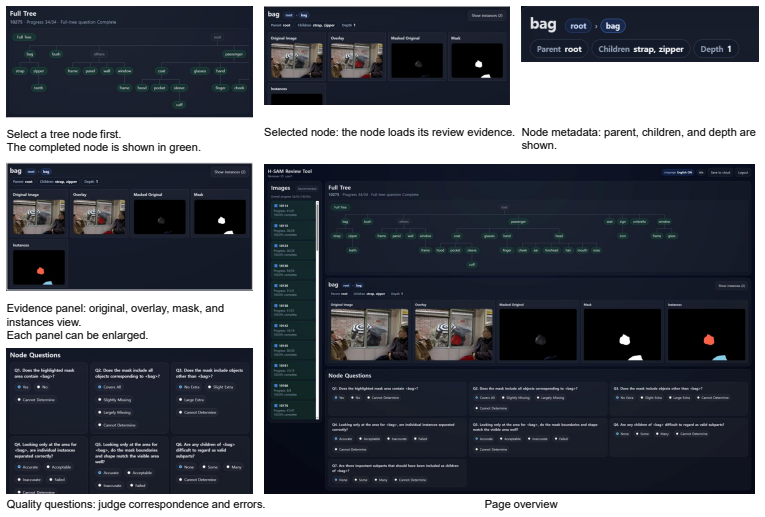Open the Save to cloud button
The width and height of the screenshot is (765, 517).
click(720, 173)
